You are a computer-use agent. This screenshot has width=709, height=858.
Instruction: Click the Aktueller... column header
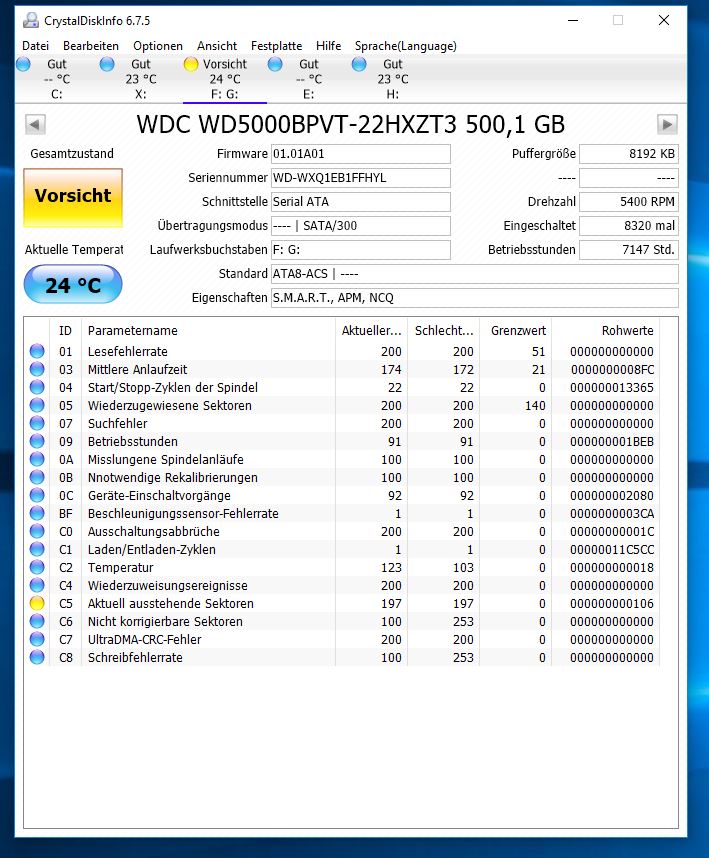point(371,331)
